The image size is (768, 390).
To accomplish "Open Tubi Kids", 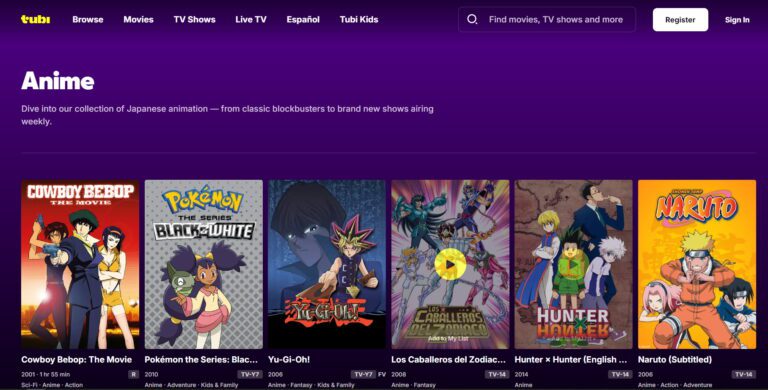I will click(x=359, y=20).
